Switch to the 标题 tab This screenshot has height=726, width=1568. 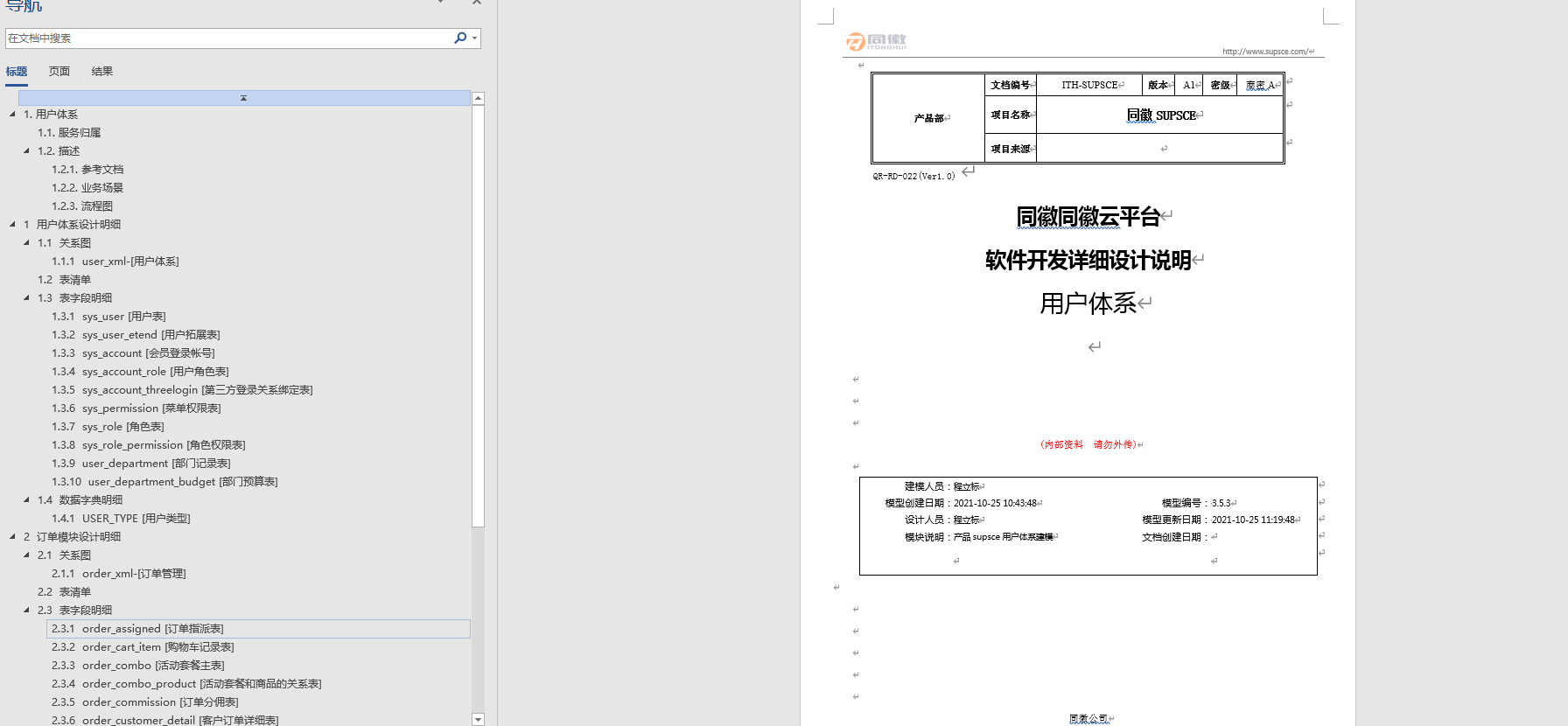pos(17,72)
